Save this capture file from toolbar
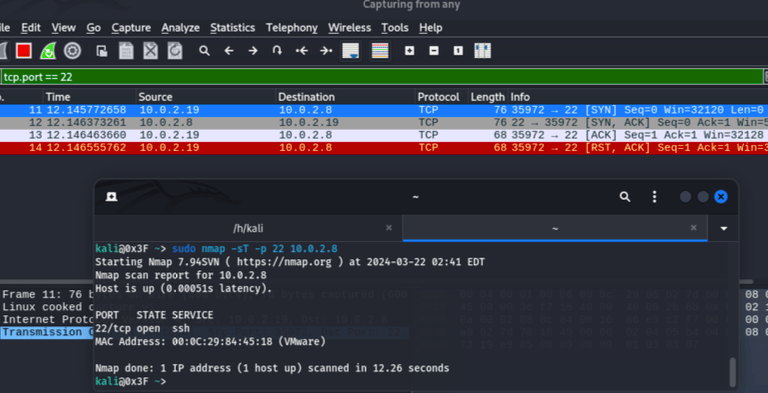Image resolution: width=768 pixels, height=393 pixels. click(126, 51)
